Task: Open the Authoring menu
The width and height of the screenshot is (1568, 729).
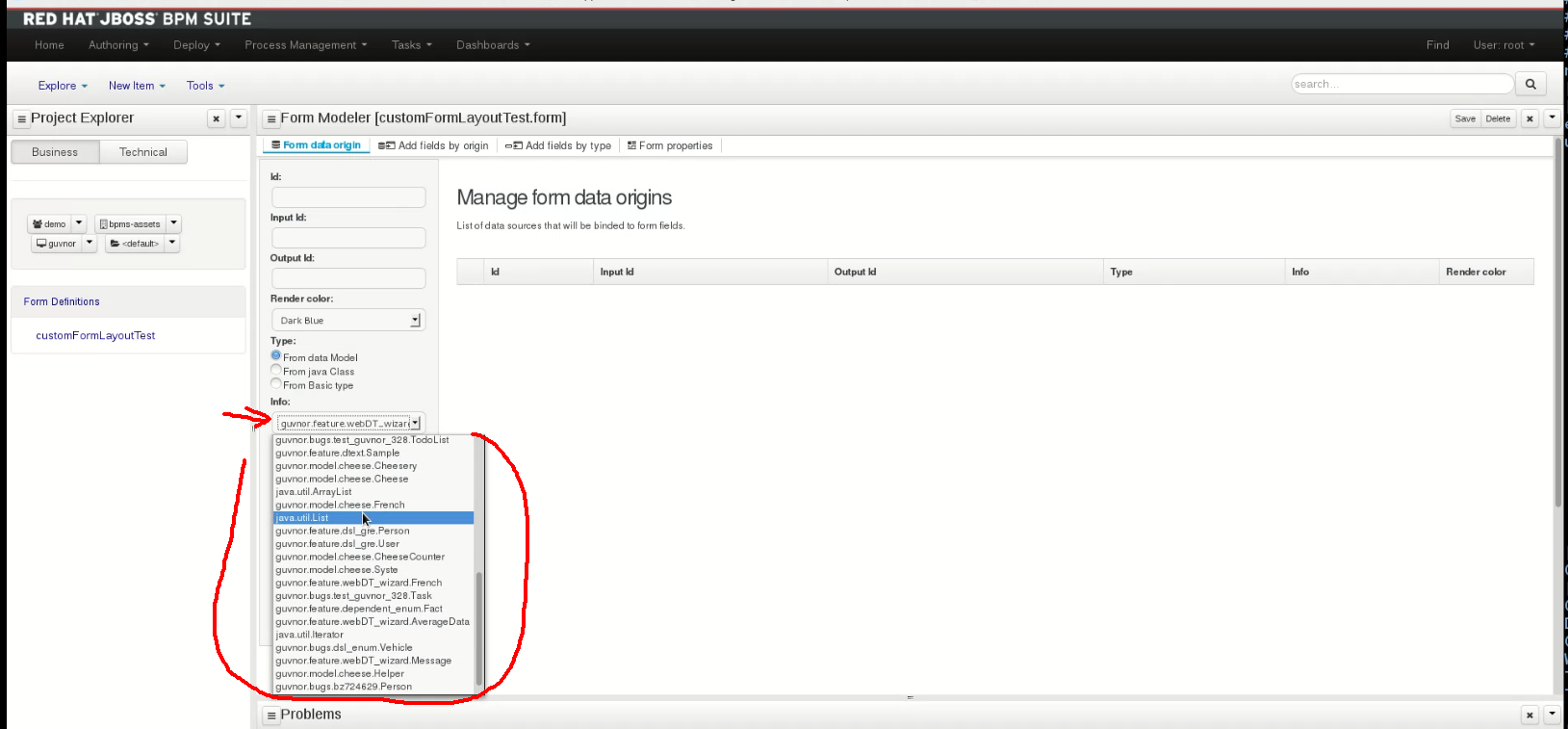Action: (x=118, y=45)
